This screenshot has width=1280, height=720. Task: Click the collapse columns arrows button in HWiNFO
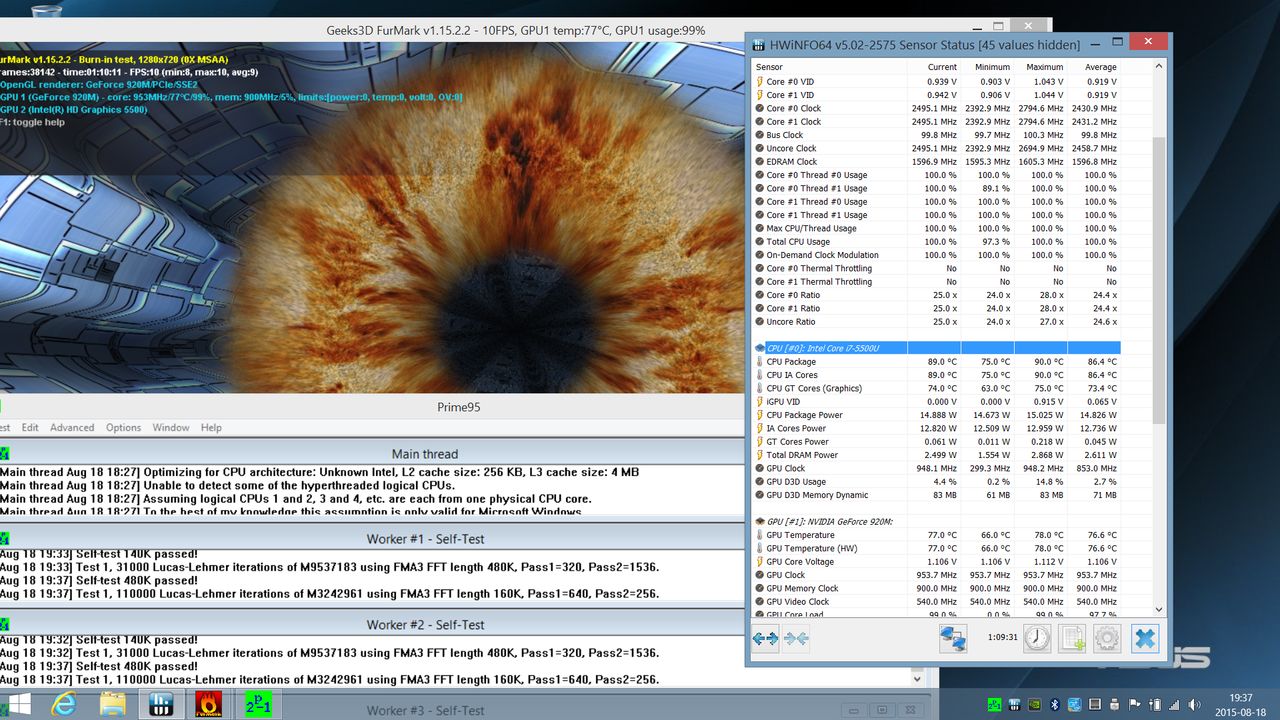click(796, 638)
